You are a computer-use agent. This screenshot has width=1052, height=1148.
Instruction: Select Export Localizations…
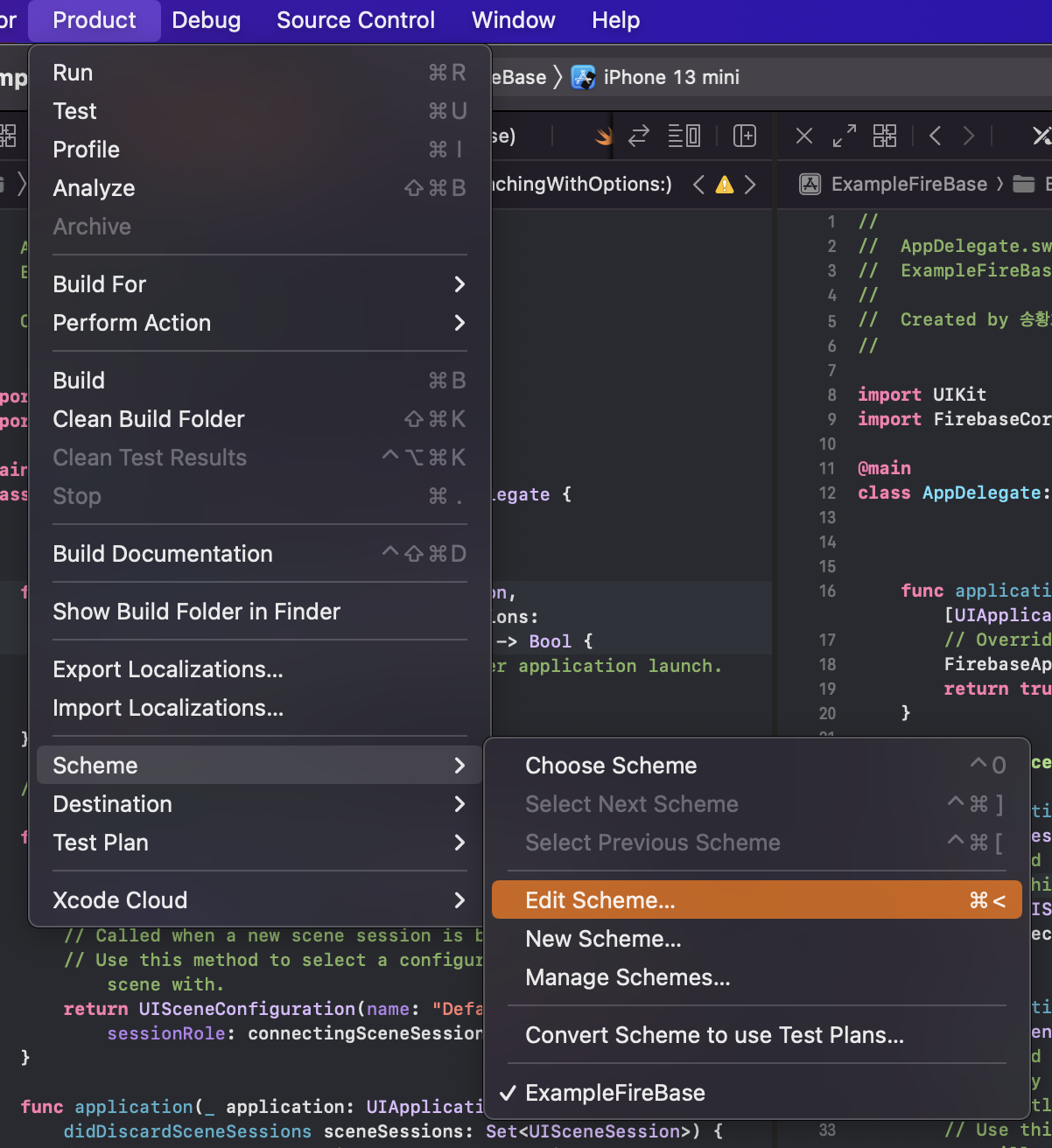click(260, 669)
